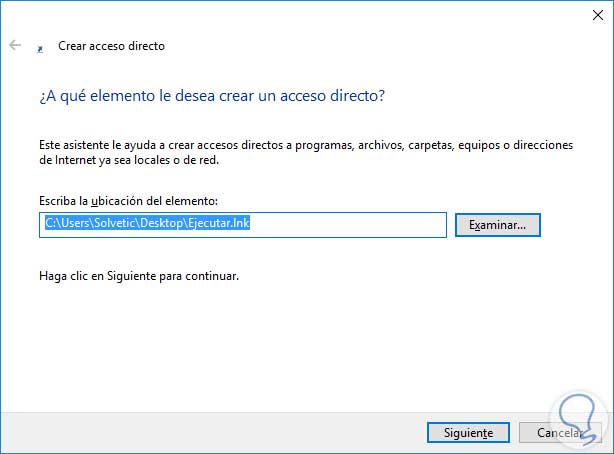Continue with the Siguiente button
The image size is (614, 454).
tap(460, 433)
